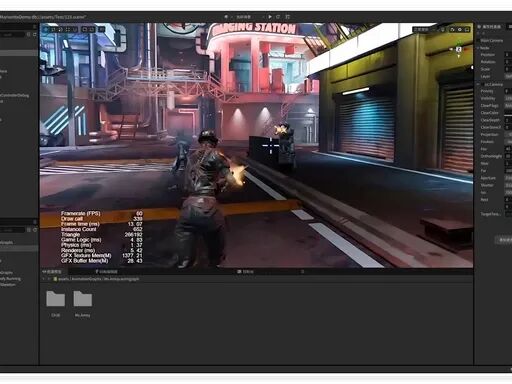Navigate back using breadcrumb arrow icon
The width and height of the screenshot is (512, 384).
click(x=44, y=279)
